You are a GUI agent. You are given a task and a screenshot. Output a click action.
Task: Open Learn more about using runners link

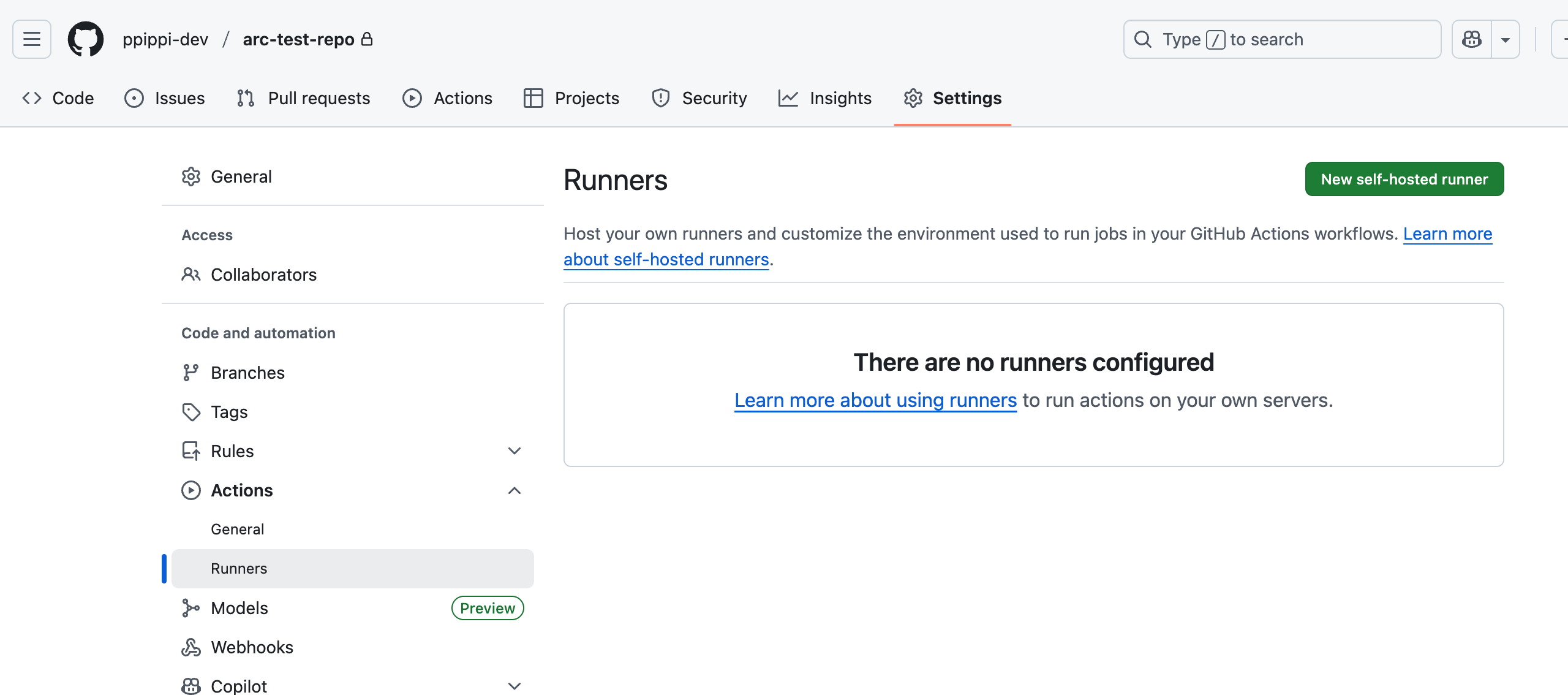tap(875, 400)
